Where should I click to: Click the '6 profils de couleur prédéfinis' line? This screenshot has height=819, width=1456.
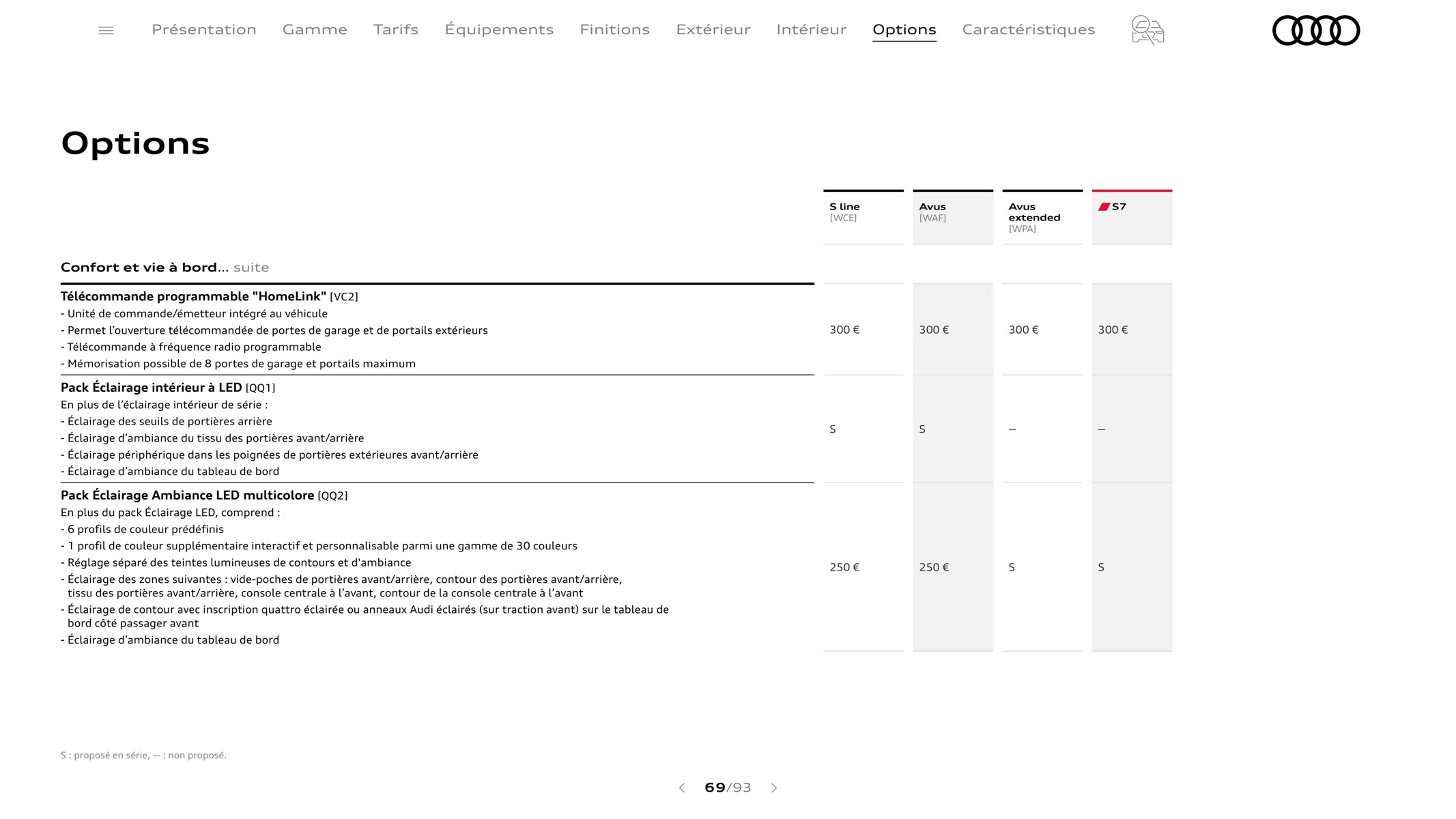tap(142, 530)
